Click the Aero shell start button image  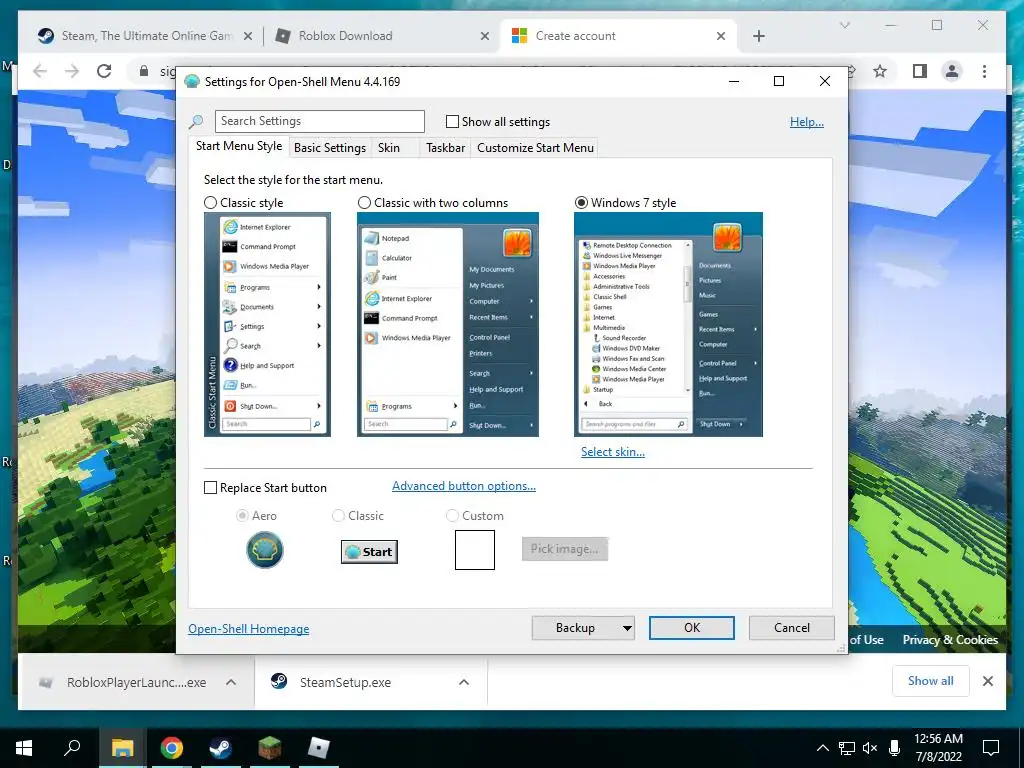coord(264,550)
